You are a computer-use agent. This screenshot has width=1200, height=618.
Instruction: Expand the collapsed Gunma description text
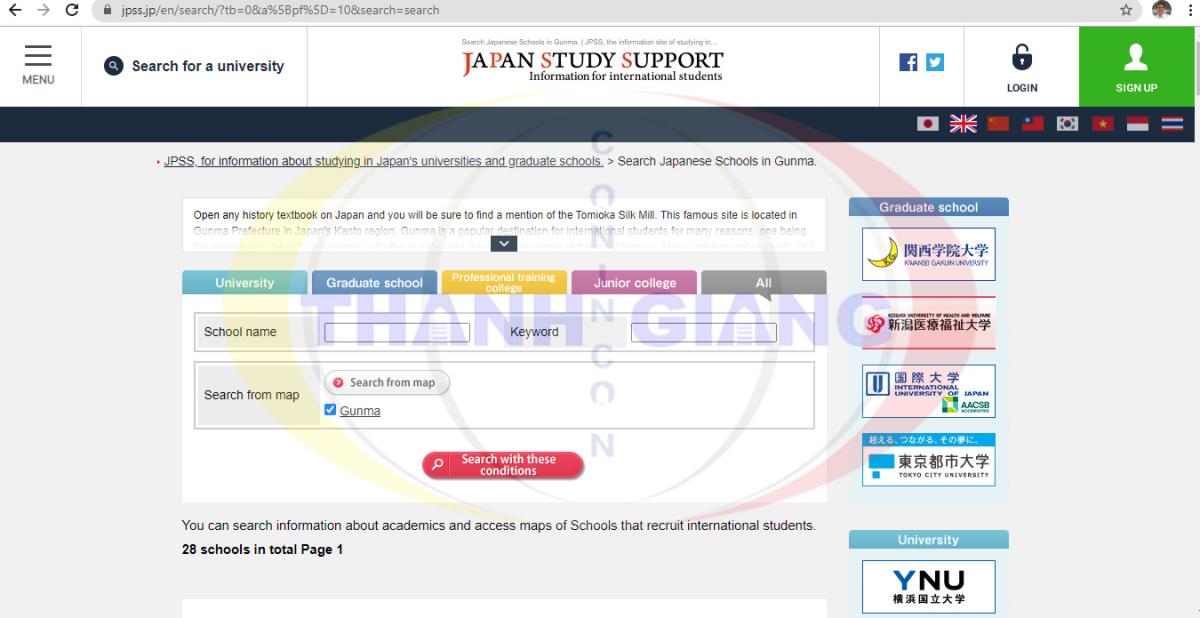click(x=503, y=243)
